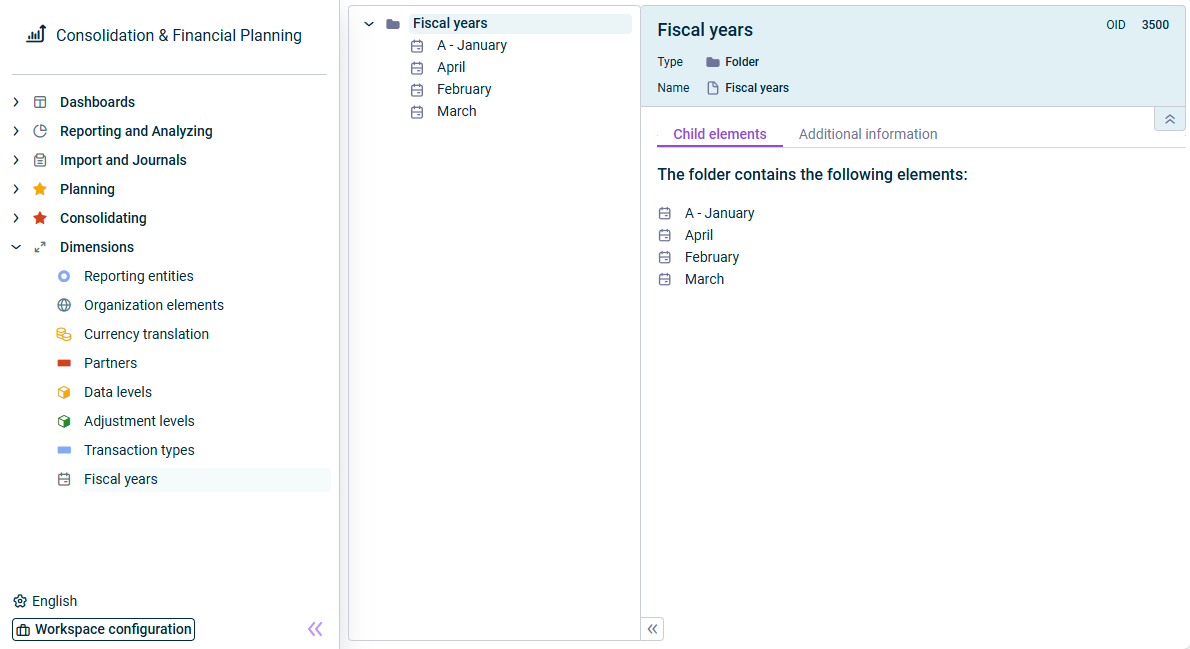Select A - January in the tree
Image resolution: width=1190 pixels, height=649 pixels.
click(471, 46)
